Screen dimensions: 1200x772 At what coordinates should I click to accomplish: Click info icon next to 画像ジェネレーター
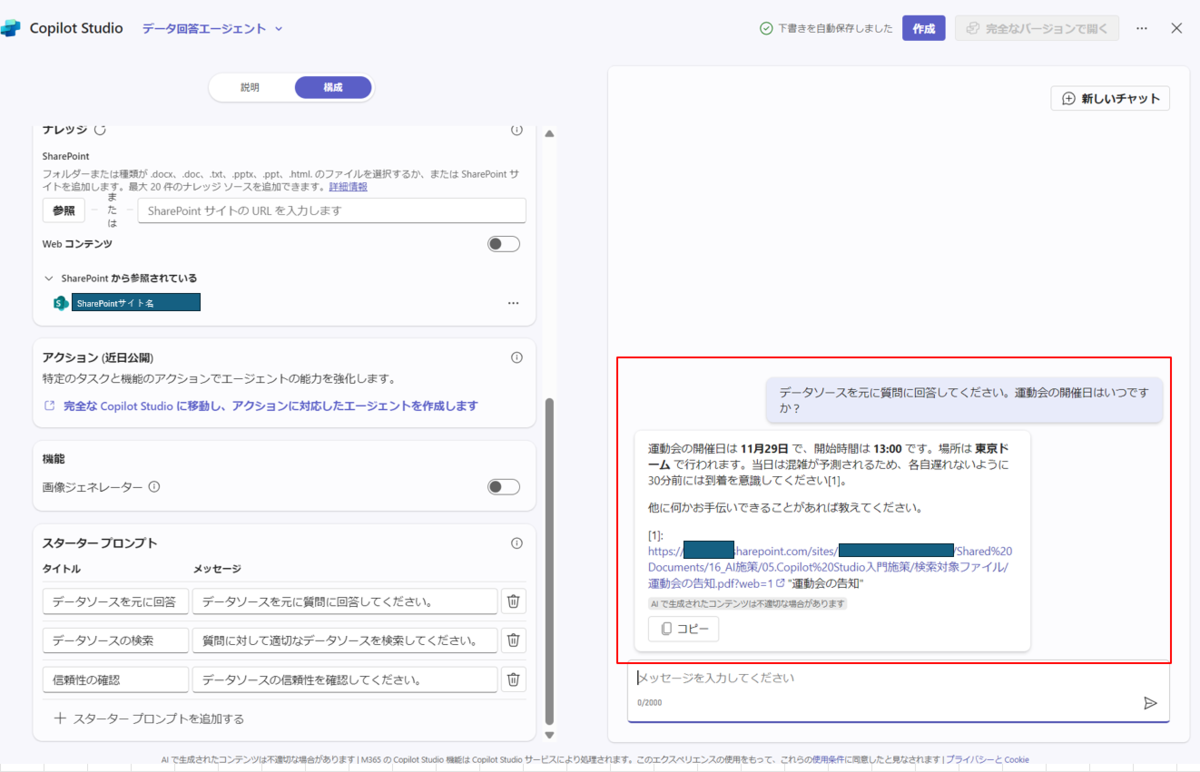(154, 487)
